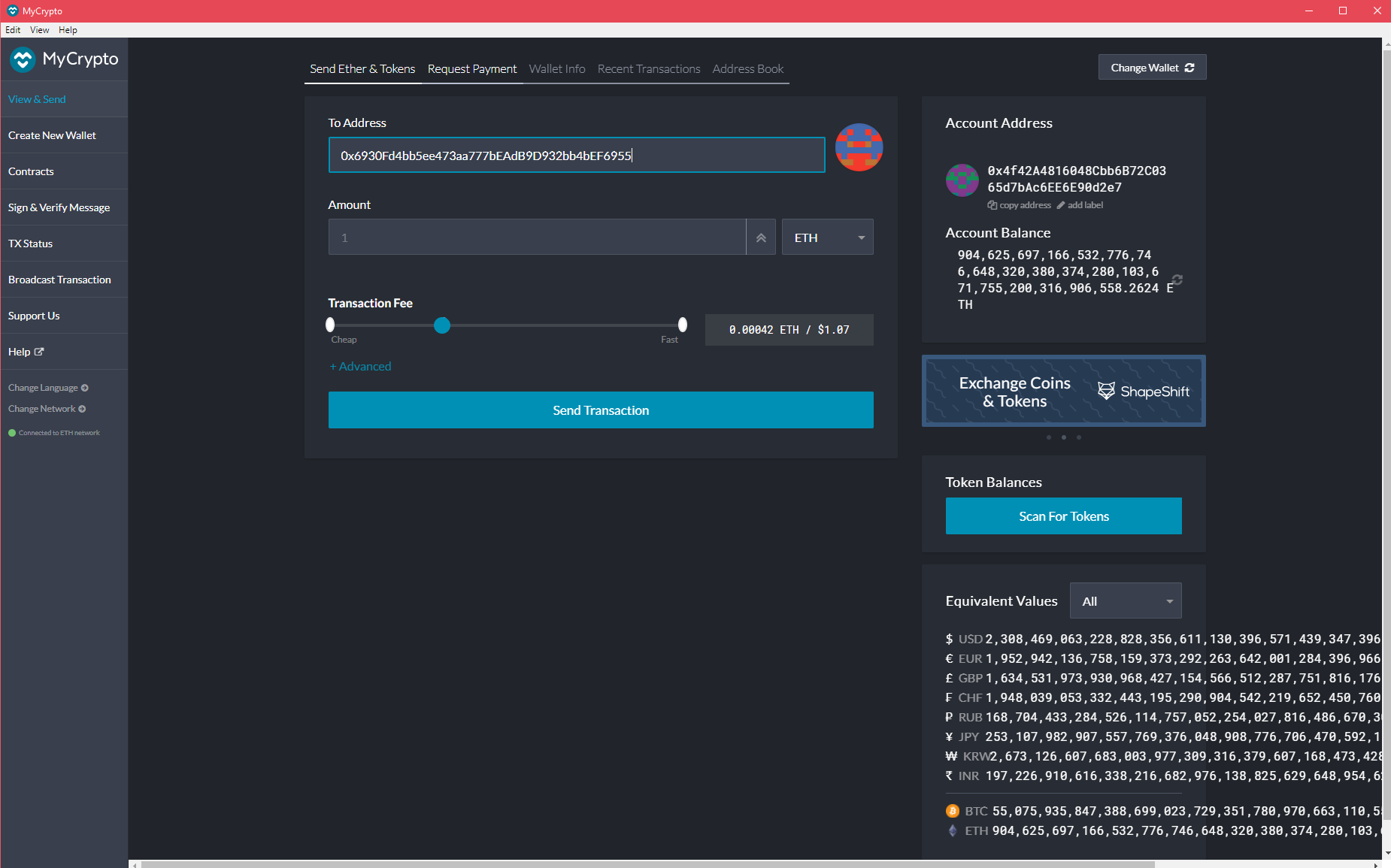Open Sign & Verify Message page

(x=64, y=207)
